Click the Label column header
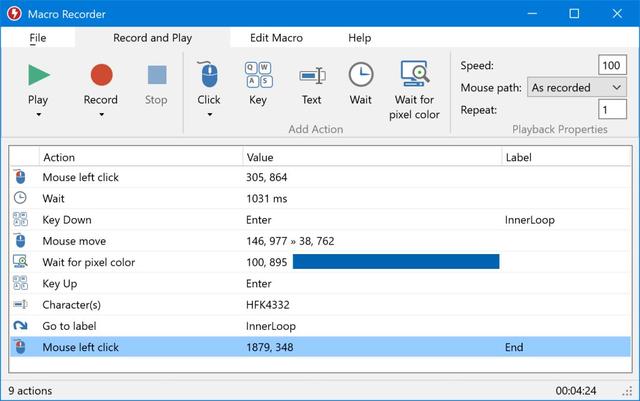640x401 pixels. pos(567,157)
